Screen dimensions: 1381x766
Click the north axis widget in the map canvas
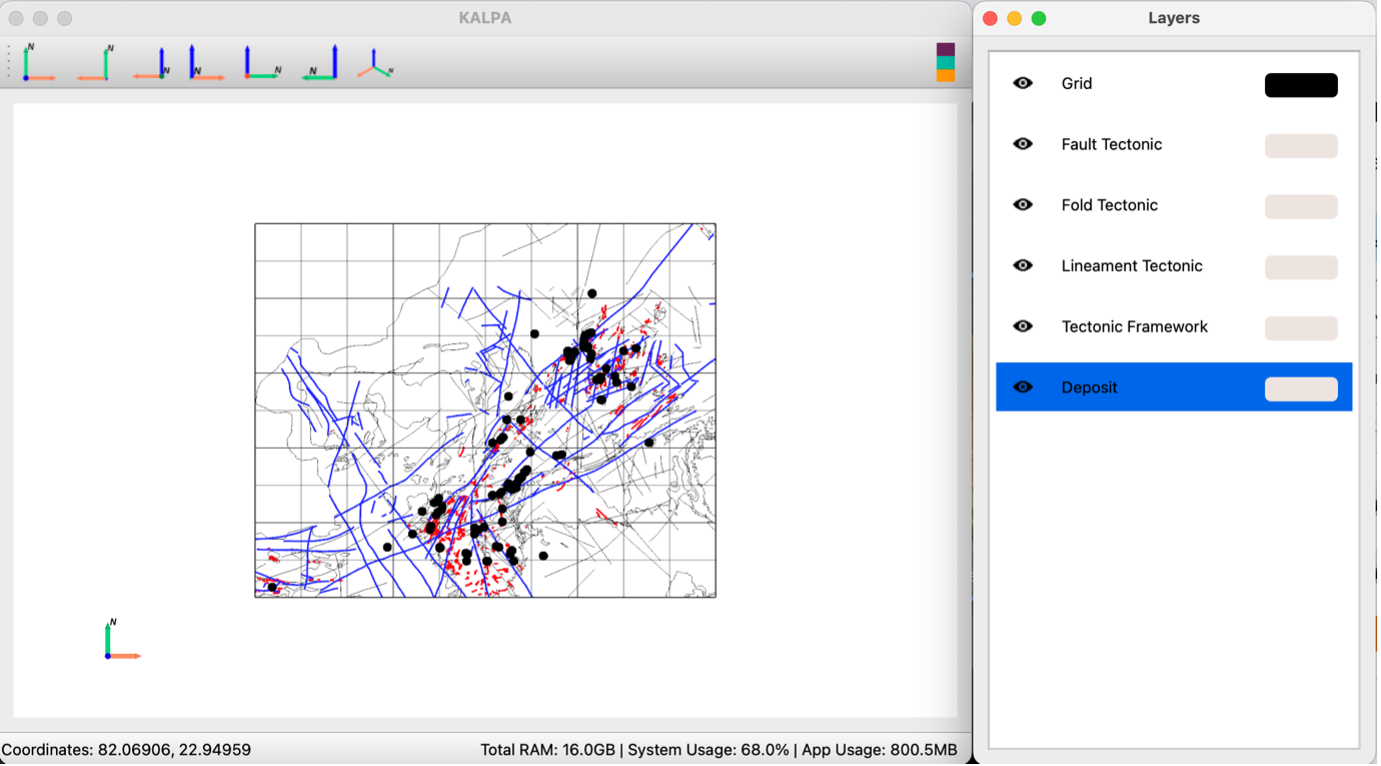120,640
